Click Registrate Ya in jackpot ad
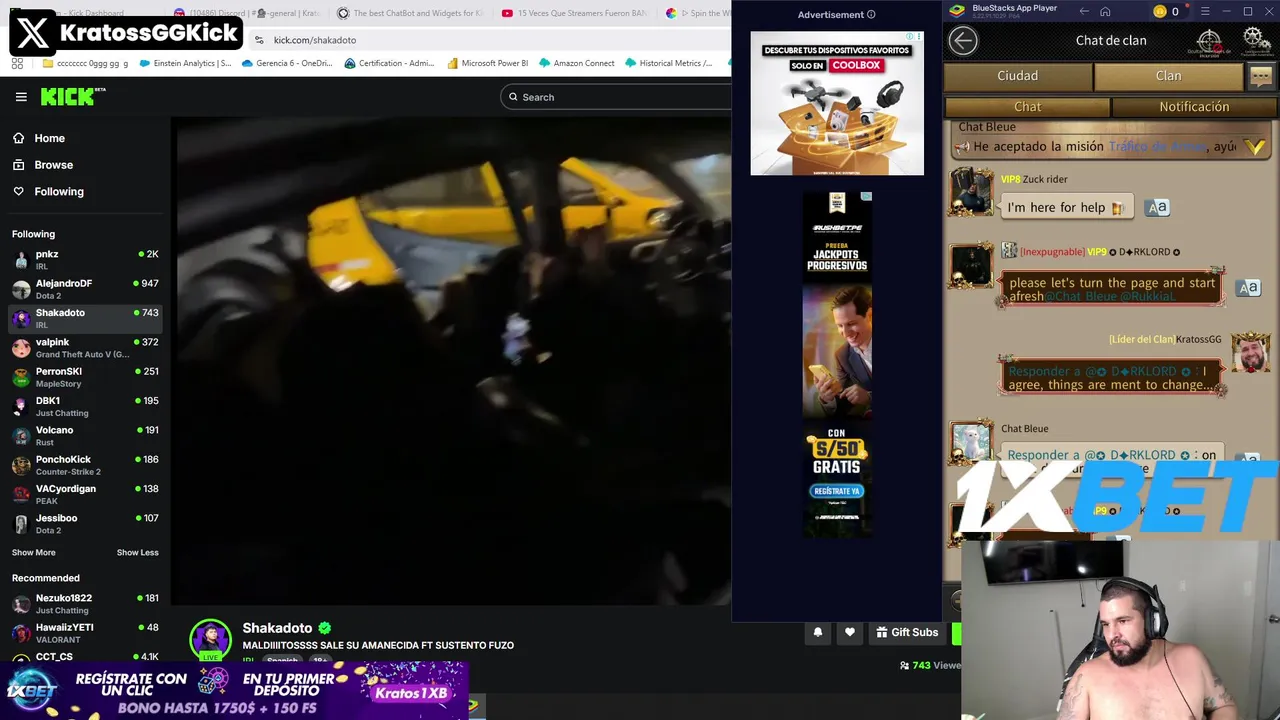 (x=837, y=491)
